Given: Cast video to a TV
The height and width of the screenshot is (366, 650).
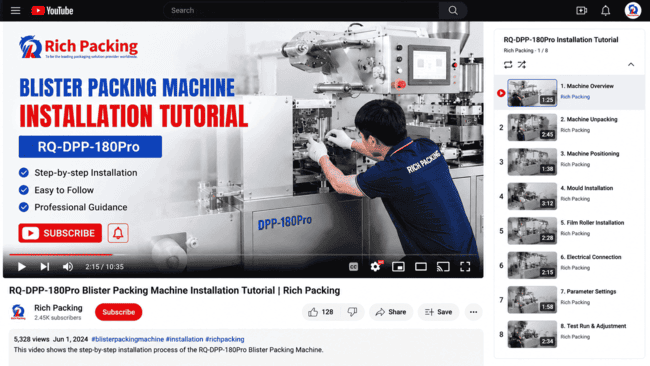Looking at the screenshot, I should pos(443,267).
